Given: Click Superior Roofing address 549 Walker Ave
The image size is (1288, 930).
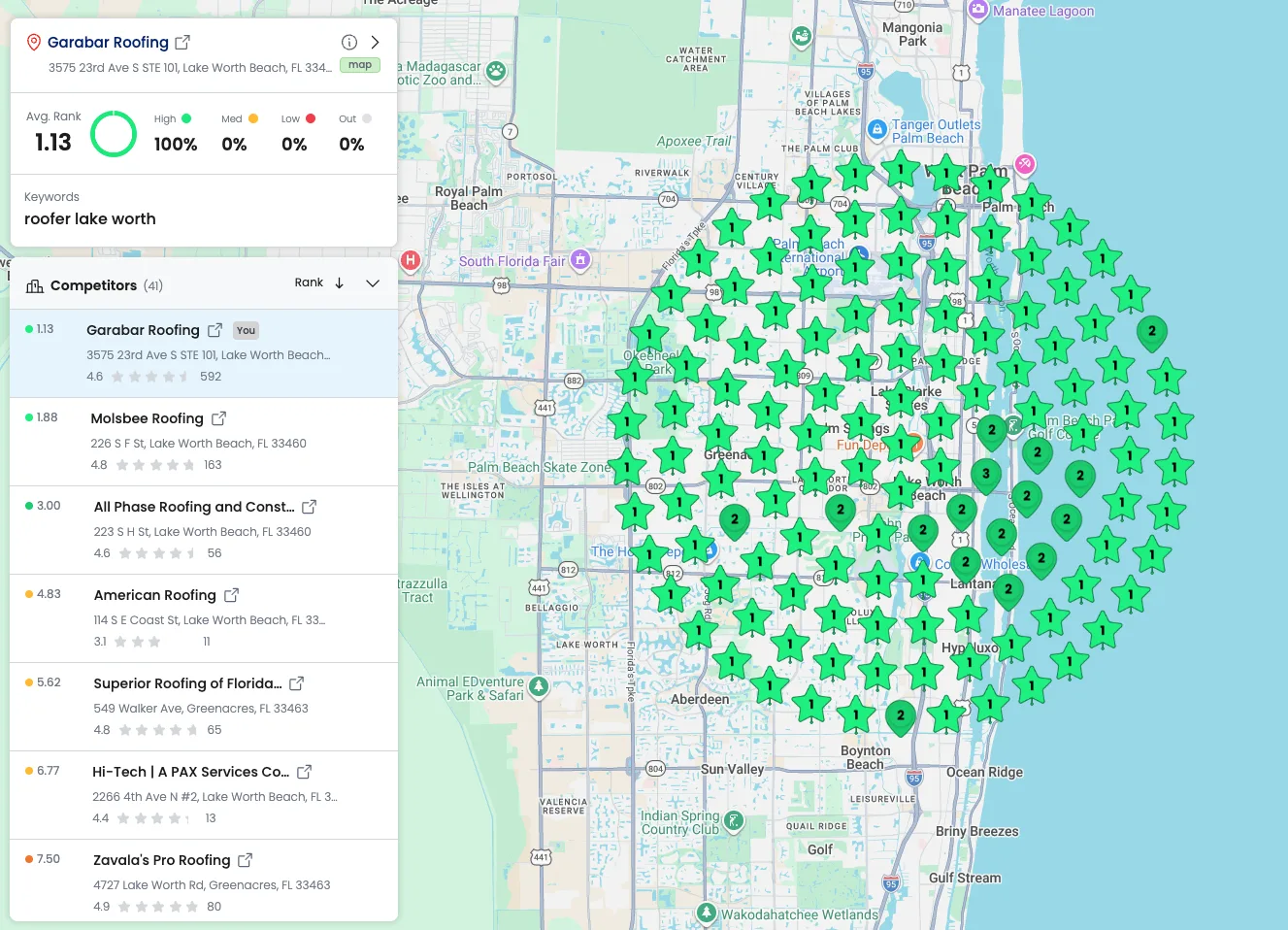Looking at the screenshot, I should click(201, 709).
